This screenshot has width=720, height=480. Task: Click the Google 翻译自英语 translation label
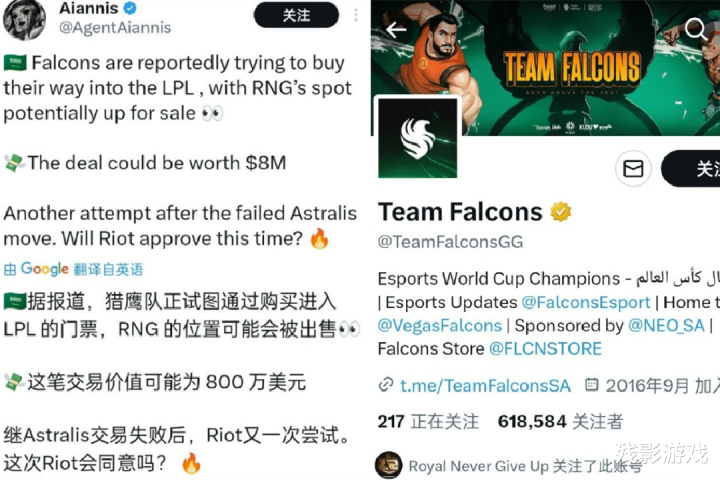pyautogui.click(x=73, y=269)
